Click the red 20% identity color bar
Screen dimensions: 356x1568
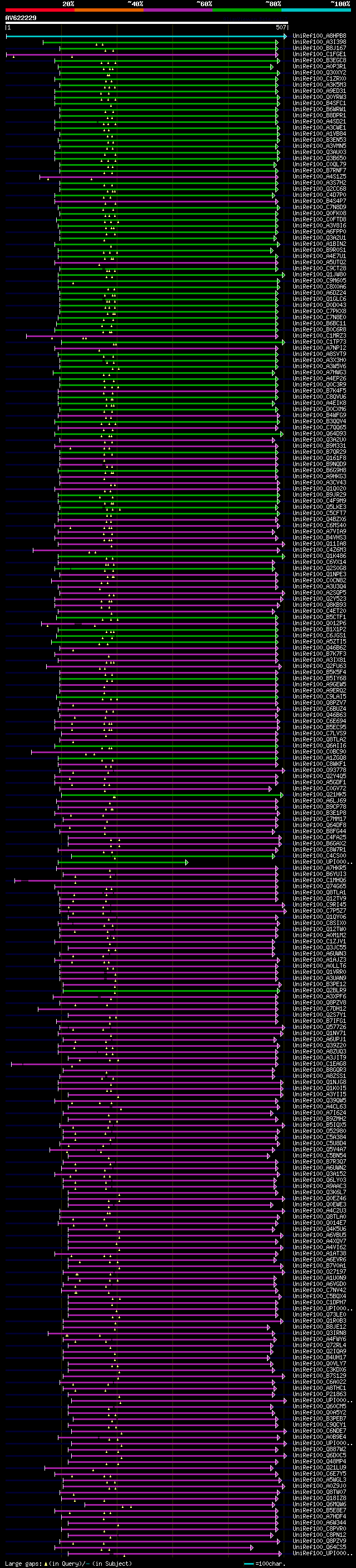click(x=40, y=11)
